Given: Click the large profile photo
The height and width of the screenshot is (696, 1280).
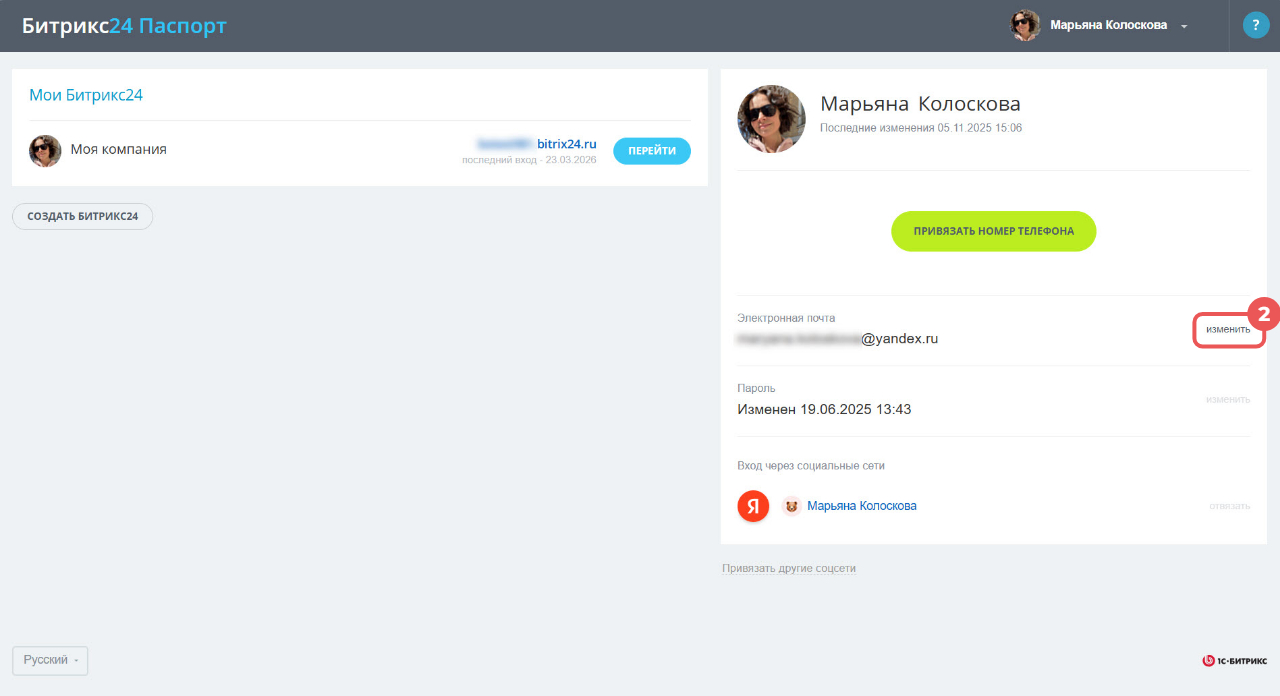Looking at the screenshot, I should click(772, 119).
